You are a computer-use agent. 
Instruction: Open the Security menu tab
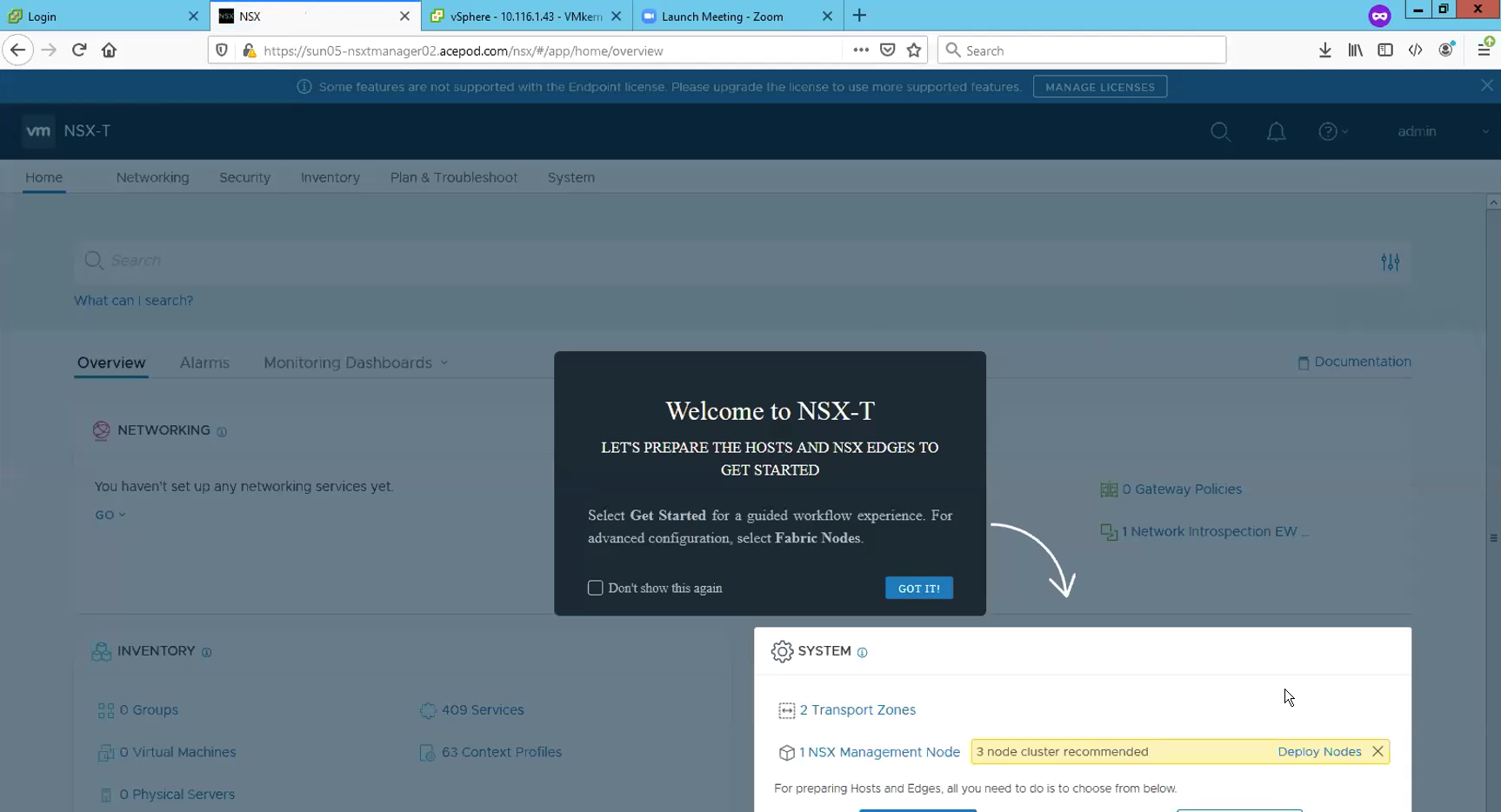click(x=244, y=177)
